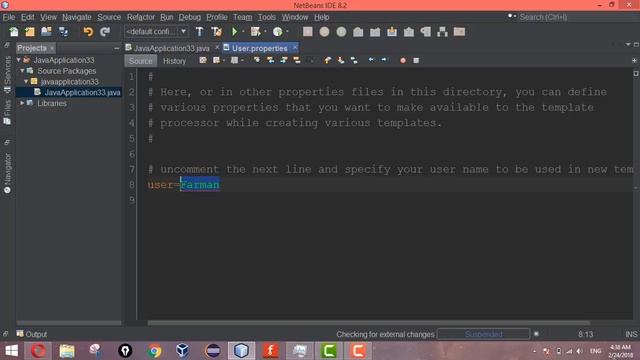This screenshot has width=640, height=360.
Task: Open the Run Project dropdown arrow
Action: 243,32
